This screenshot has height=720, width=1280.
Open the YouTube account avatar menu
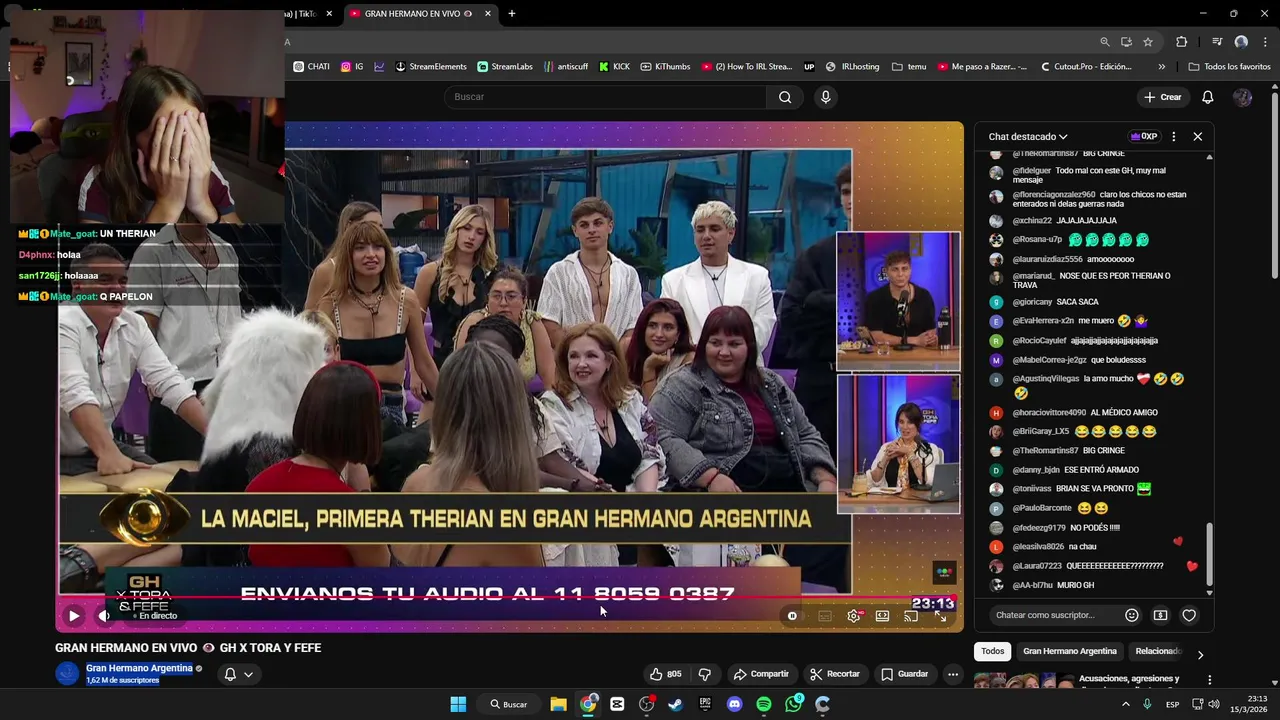pos(1242,97)
